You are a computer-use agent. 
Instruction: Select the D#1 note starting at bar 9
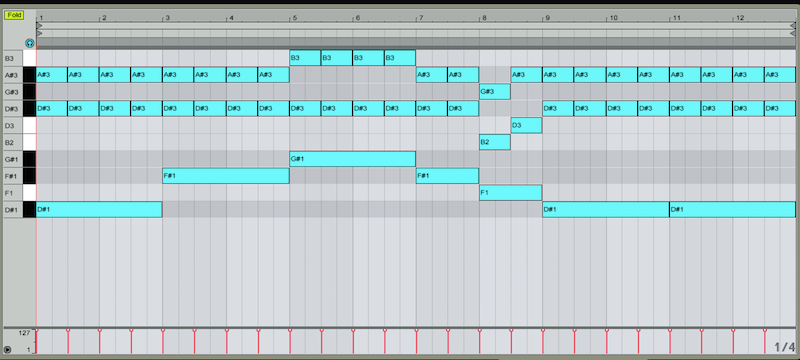point(606,210)
